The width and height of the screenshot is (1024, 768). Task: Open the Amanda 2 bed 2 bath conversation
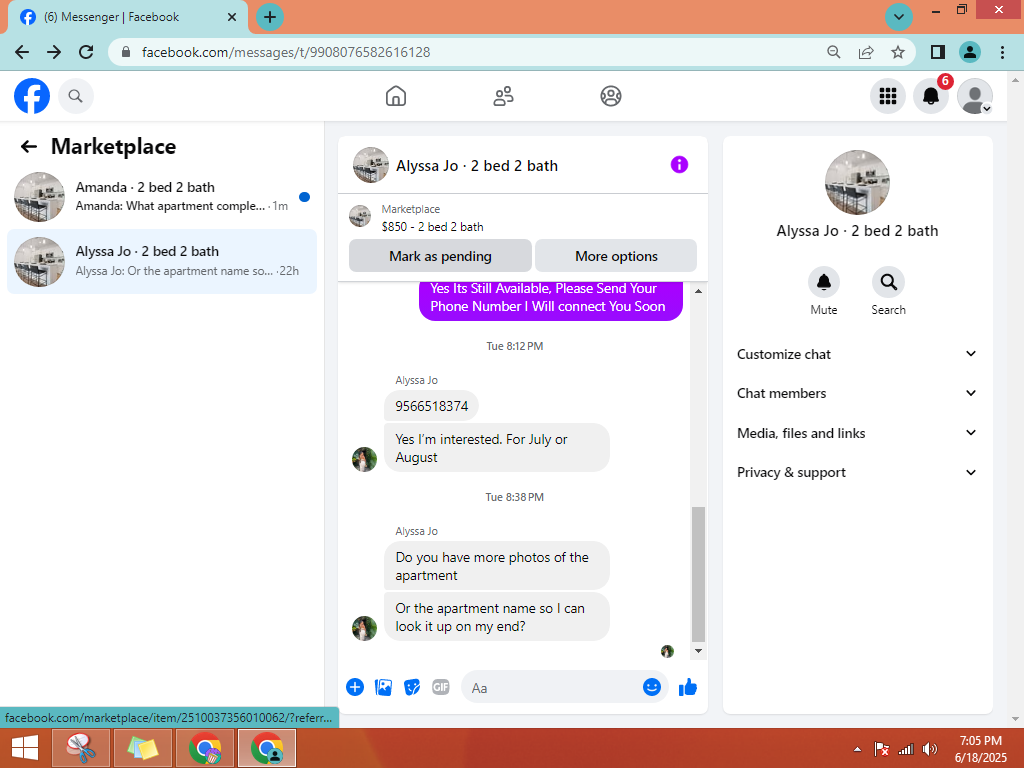click(x=162, y=197)
